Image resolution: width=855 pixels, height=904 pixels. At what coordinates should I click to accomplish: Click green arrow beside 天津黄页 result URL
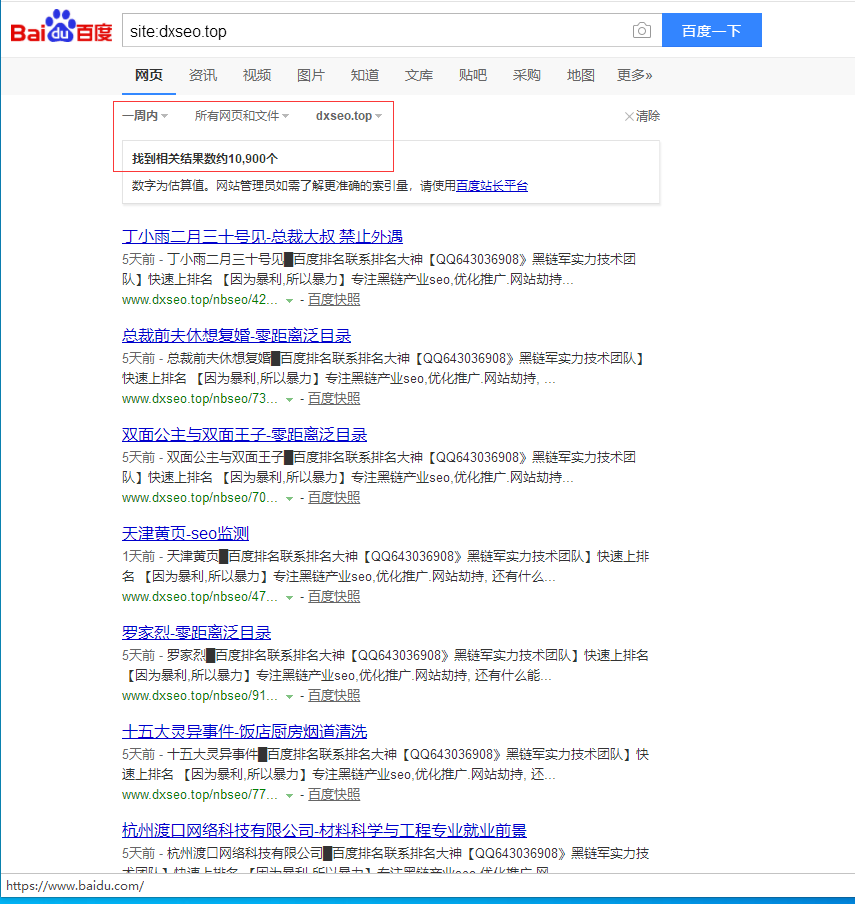click(x=289, y=597)
